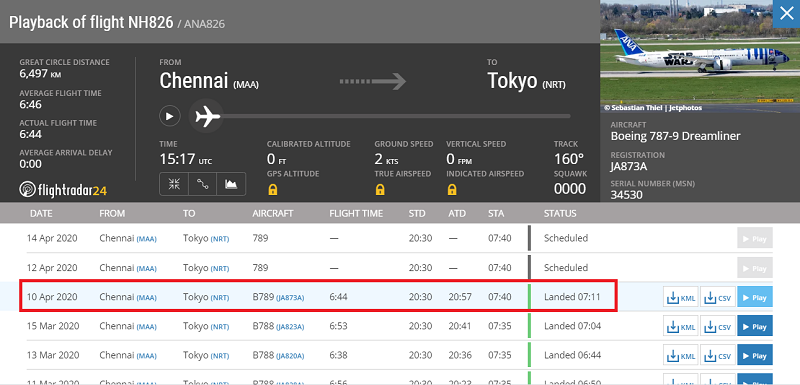Move the airplane marker on the playback progress bar

pyautogui.click(x=207, y=116)
